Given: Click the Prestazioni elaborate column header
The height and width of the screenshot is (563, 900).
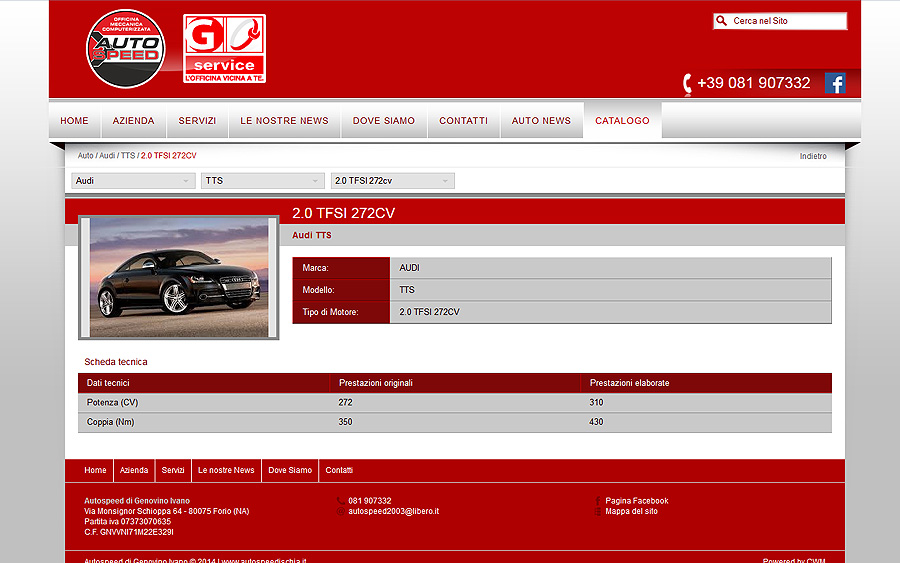Looking at the screenshot, I should coord(630,383).
